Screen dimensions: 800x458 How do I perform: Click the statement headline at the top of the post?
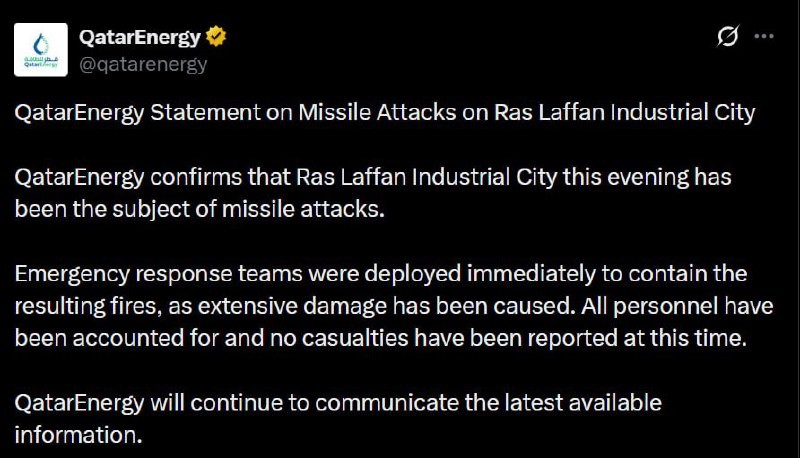tap(385, 113)
